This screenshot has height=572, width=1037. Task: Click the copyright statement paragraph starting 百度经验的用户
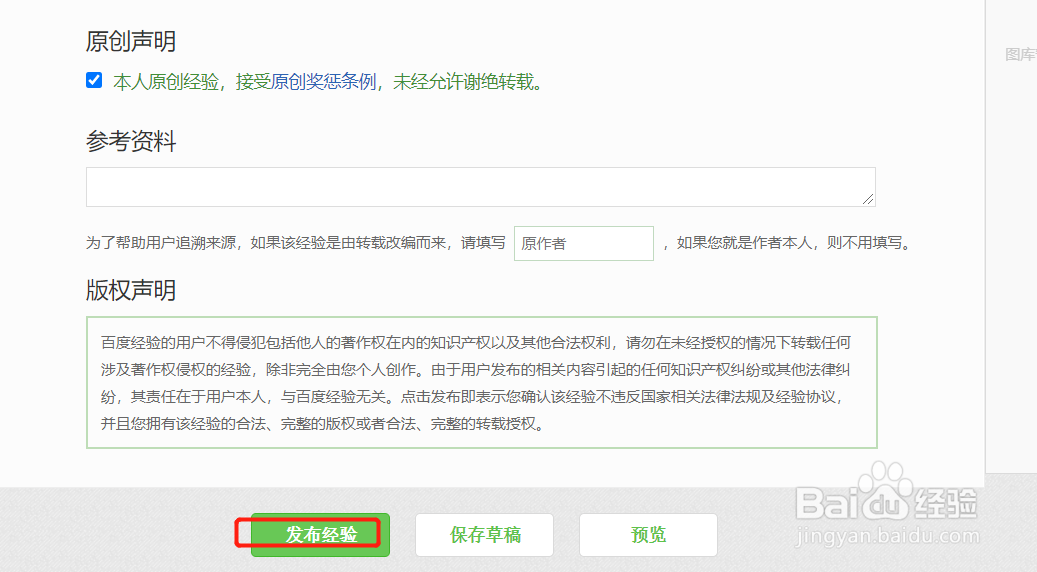476,383
